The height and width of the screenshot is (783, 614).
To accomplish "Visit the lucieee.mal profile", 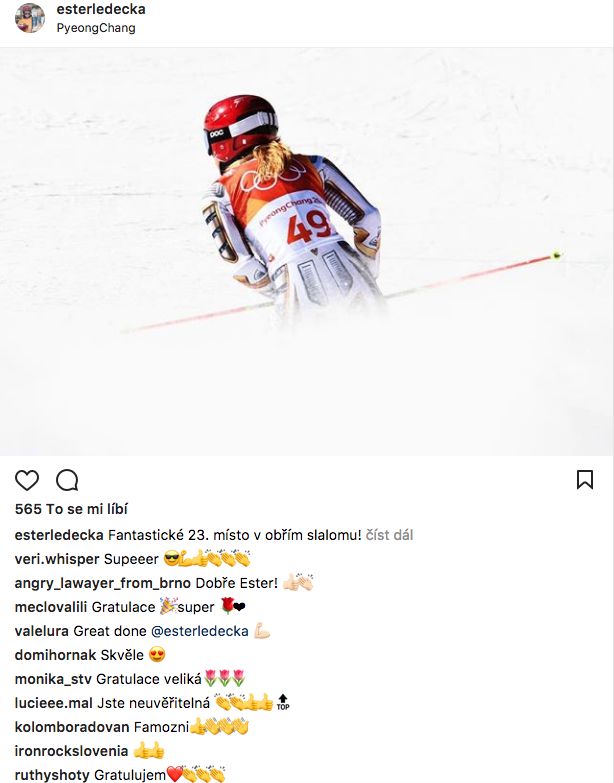I will pyautogui.click(x=54, y=703).
